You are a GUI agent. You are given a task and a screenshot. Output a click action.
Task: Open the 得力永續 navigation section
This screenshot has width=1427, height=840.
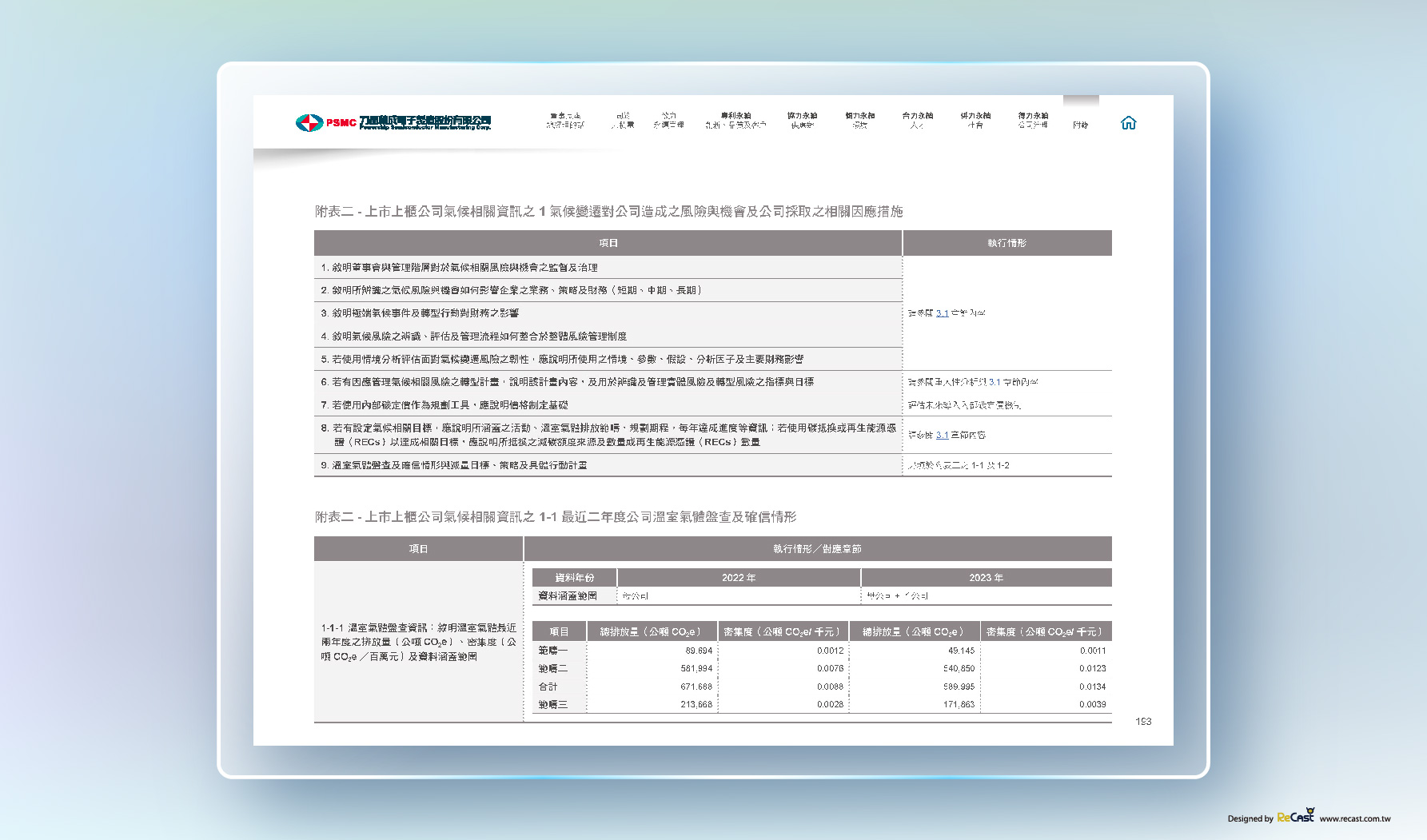[x=1033, y=121]
